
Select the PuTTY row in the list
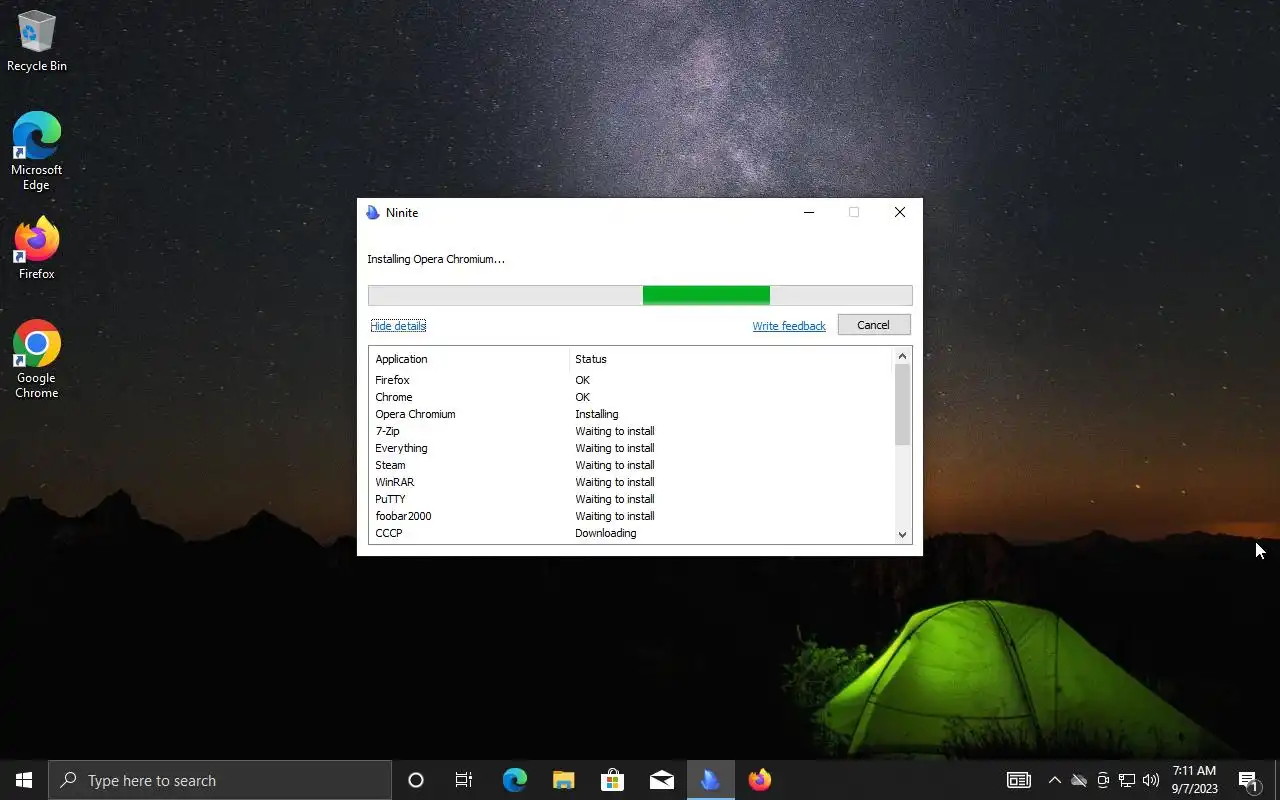tap(630, 499)
